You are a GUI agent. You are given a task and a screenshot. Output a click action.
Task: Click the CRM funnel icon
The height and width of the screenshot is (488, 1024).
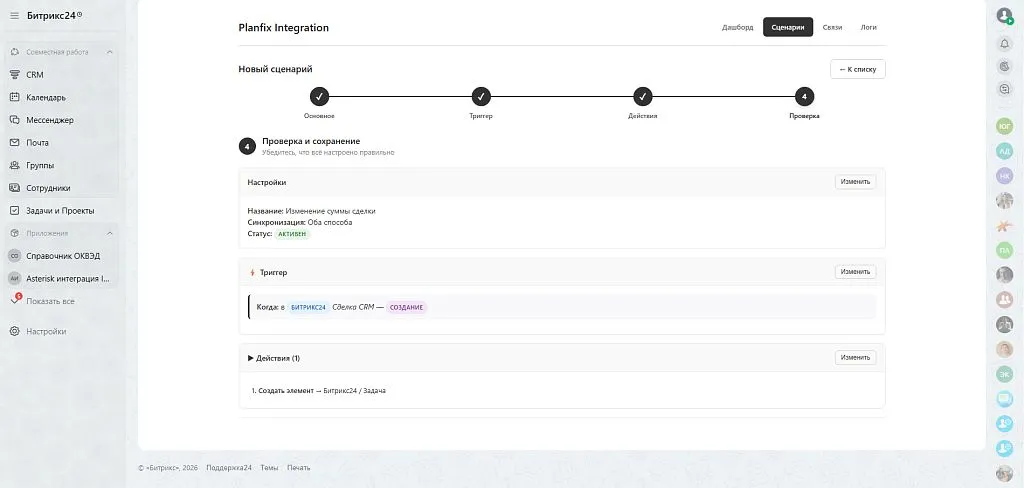pos(14,74)
